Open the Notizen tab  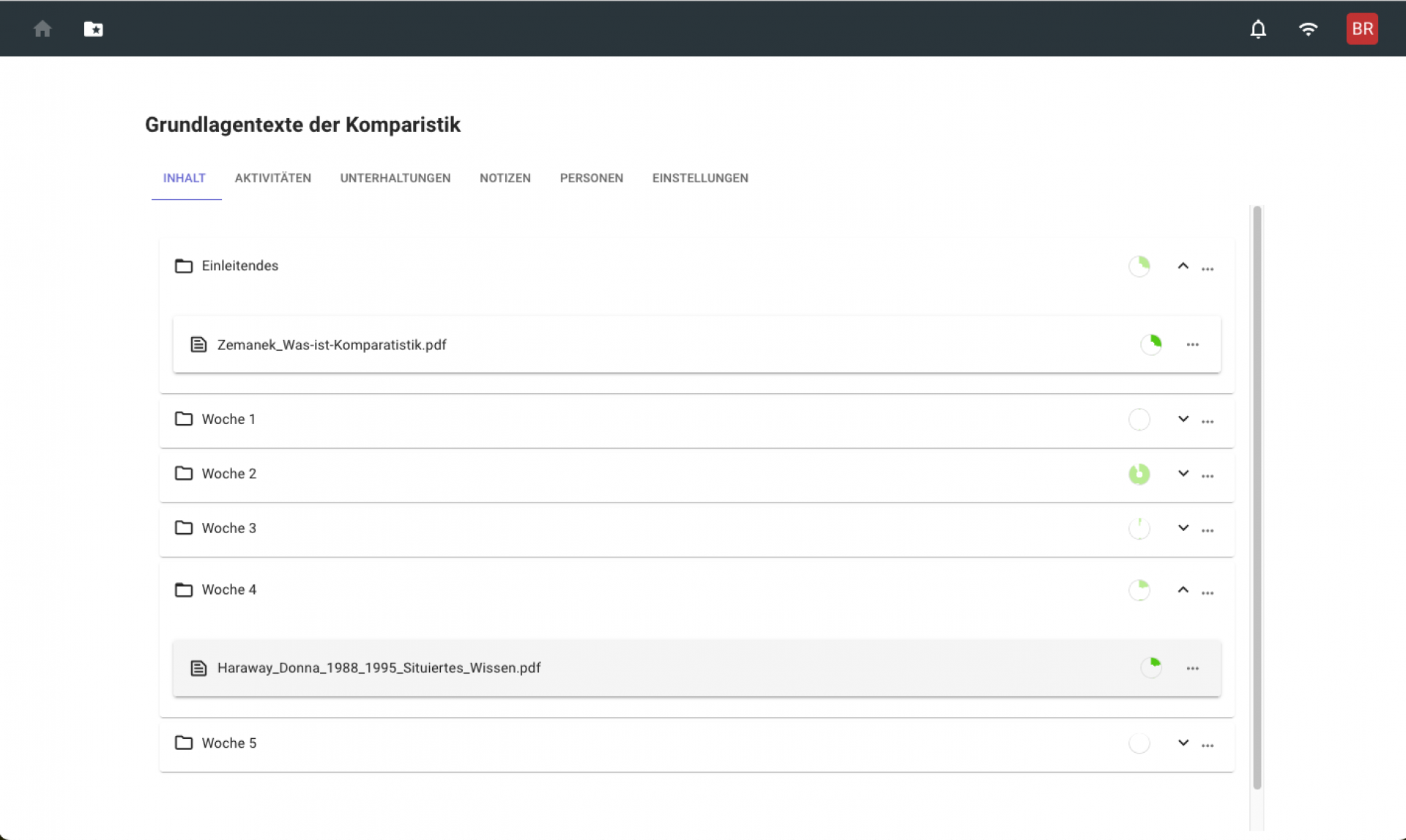(505, 178)
